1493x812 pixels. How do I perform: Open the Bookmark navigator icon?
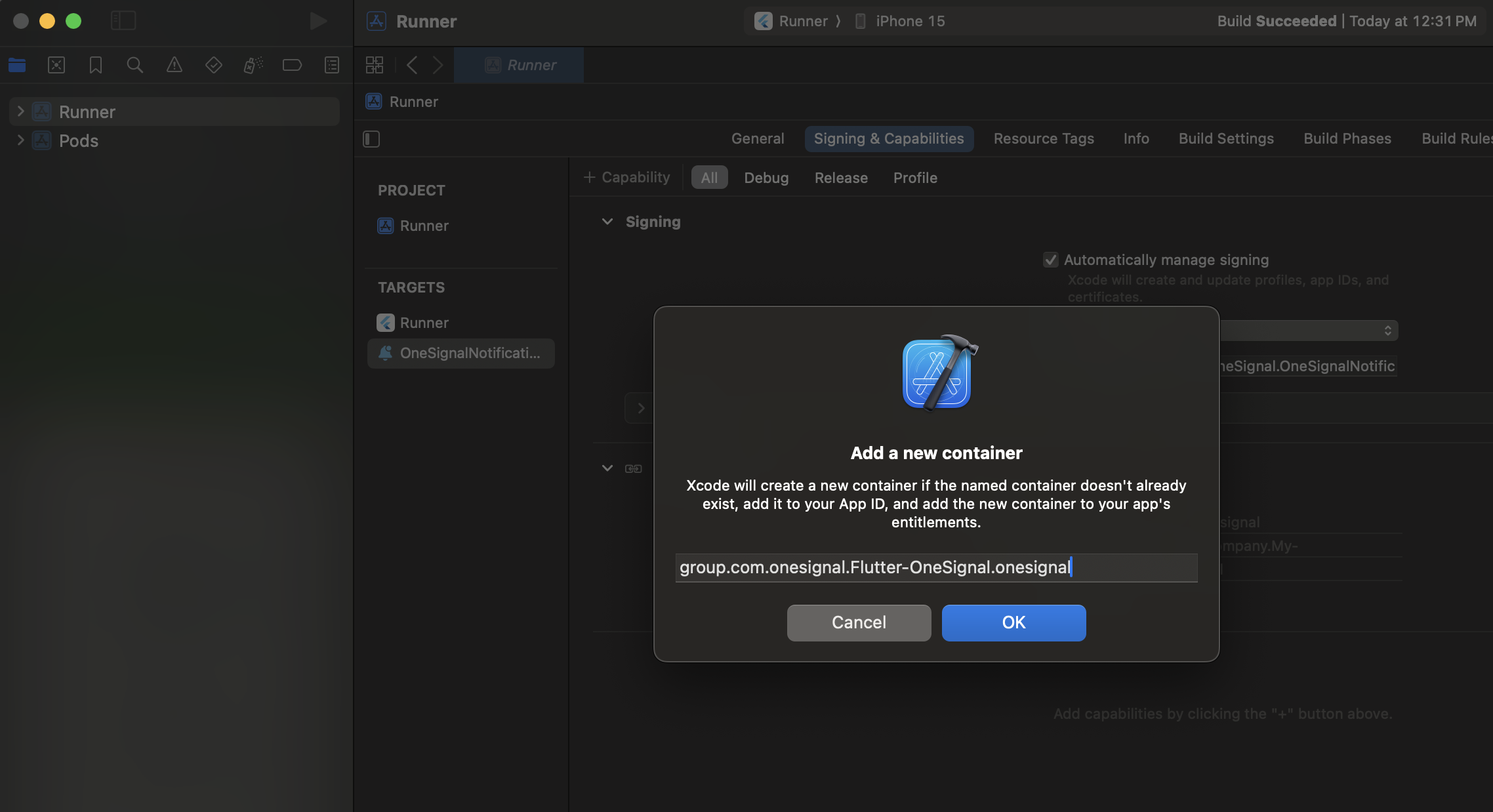point(96,65)
